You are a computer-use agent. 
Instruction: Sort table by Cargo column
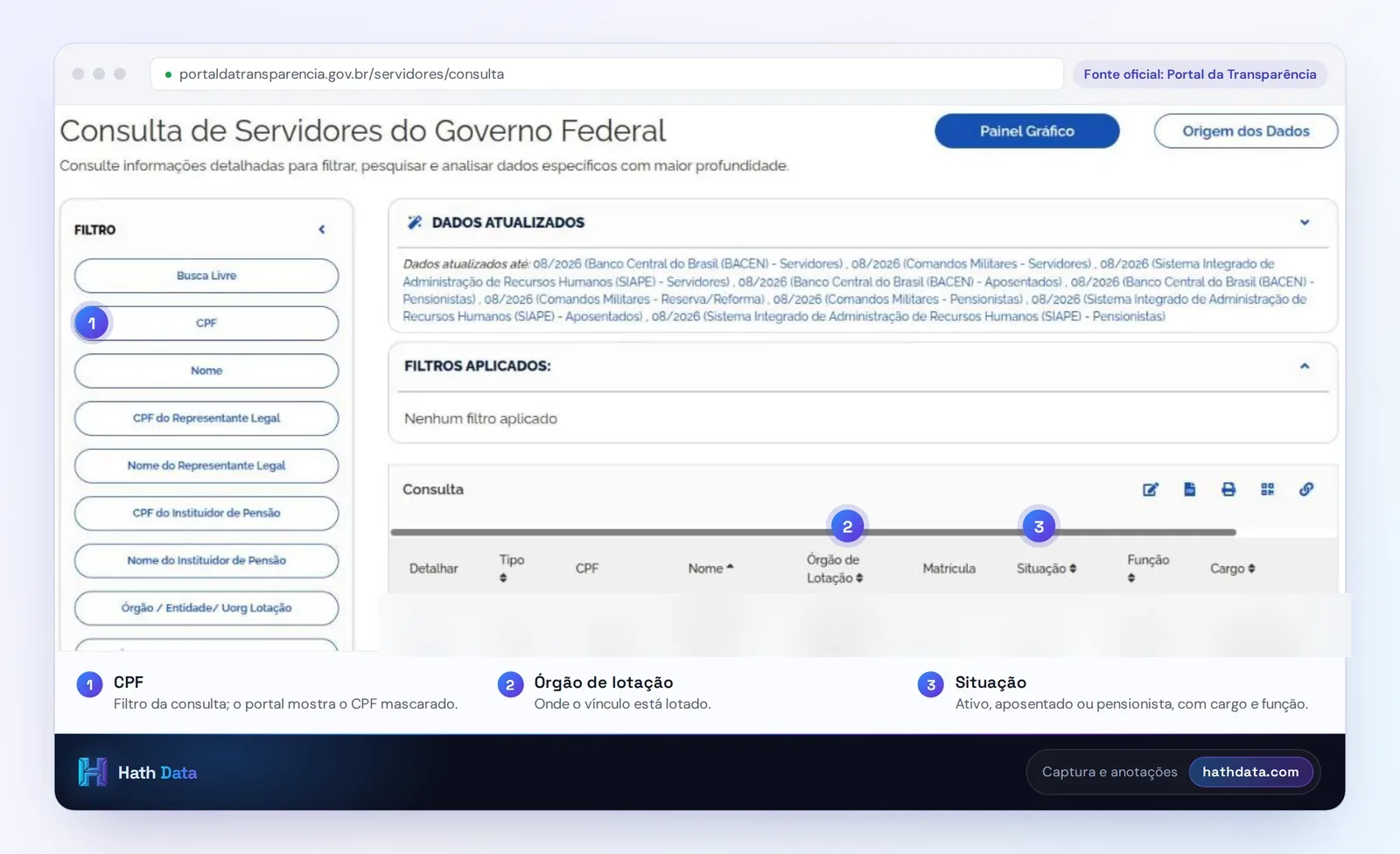(x=1251, y=569)
